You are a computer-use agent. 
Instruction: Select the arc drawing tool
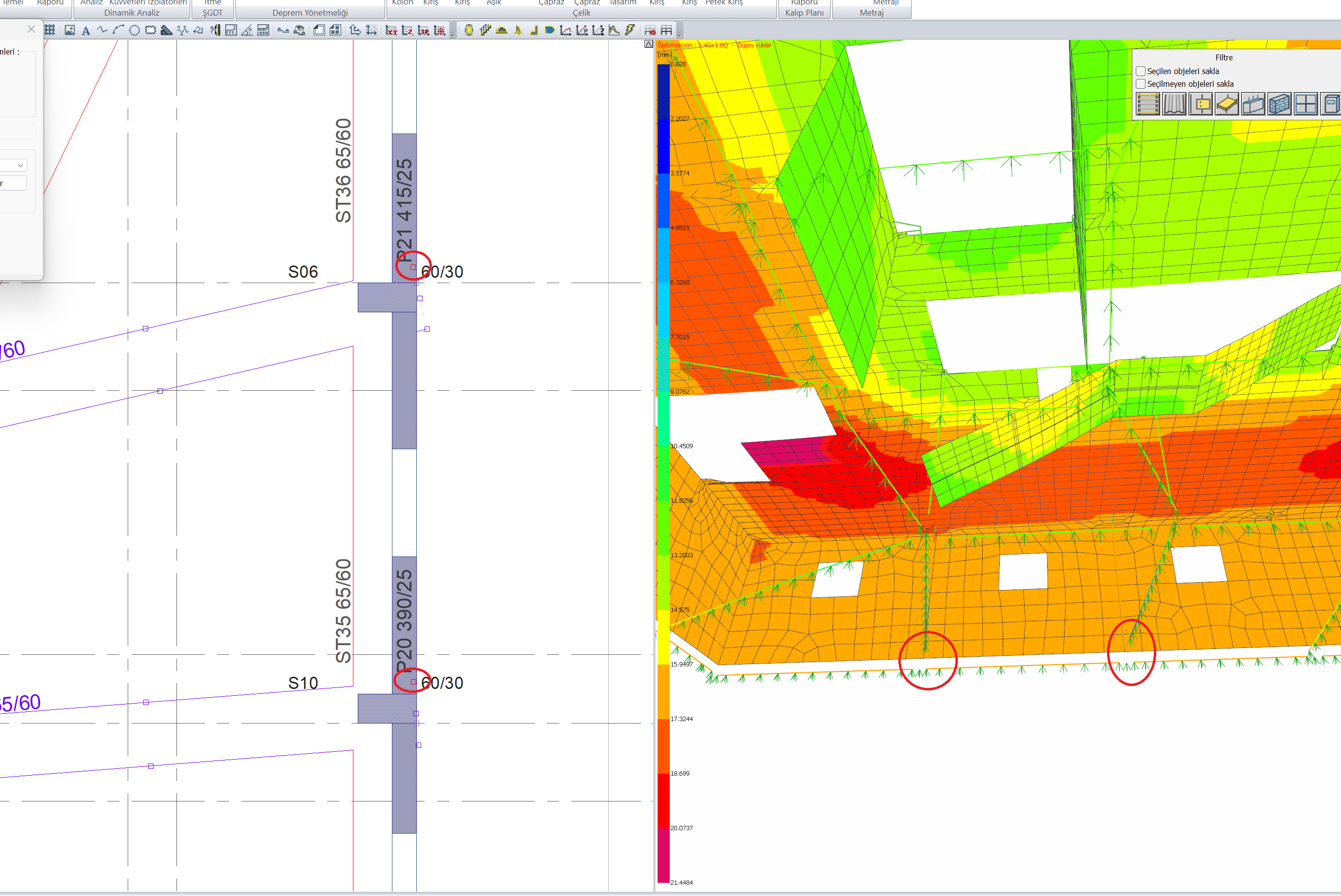[118, 30]
